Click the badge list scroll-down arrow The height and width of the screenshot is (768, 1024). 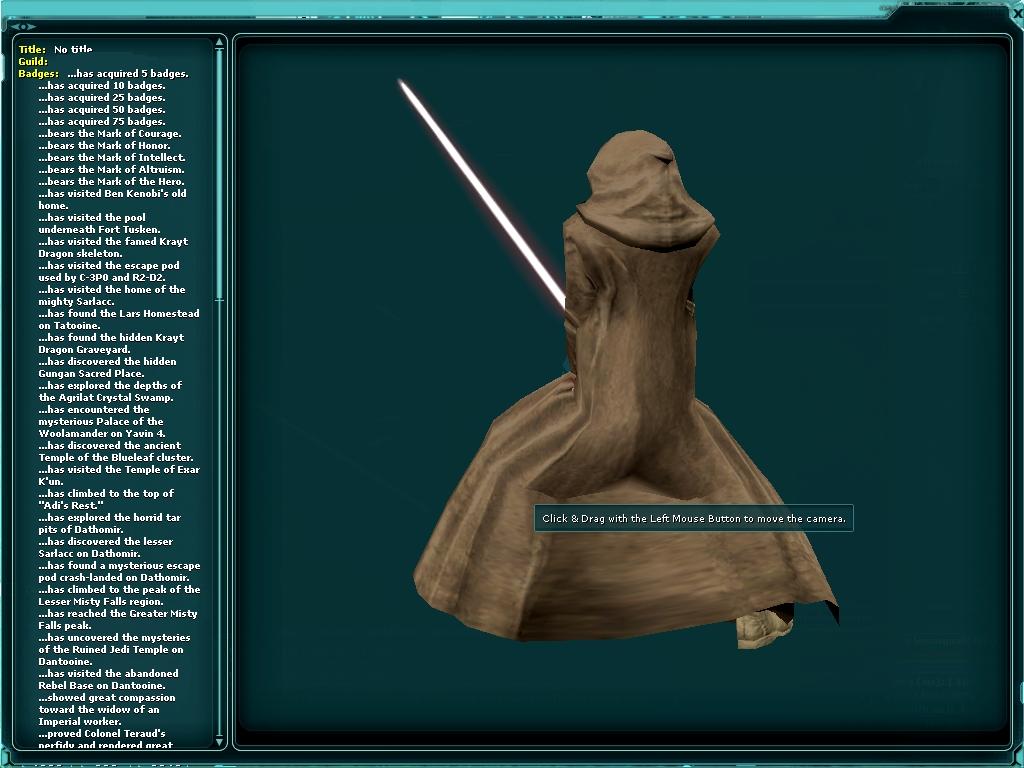click(x=219, y=741)
